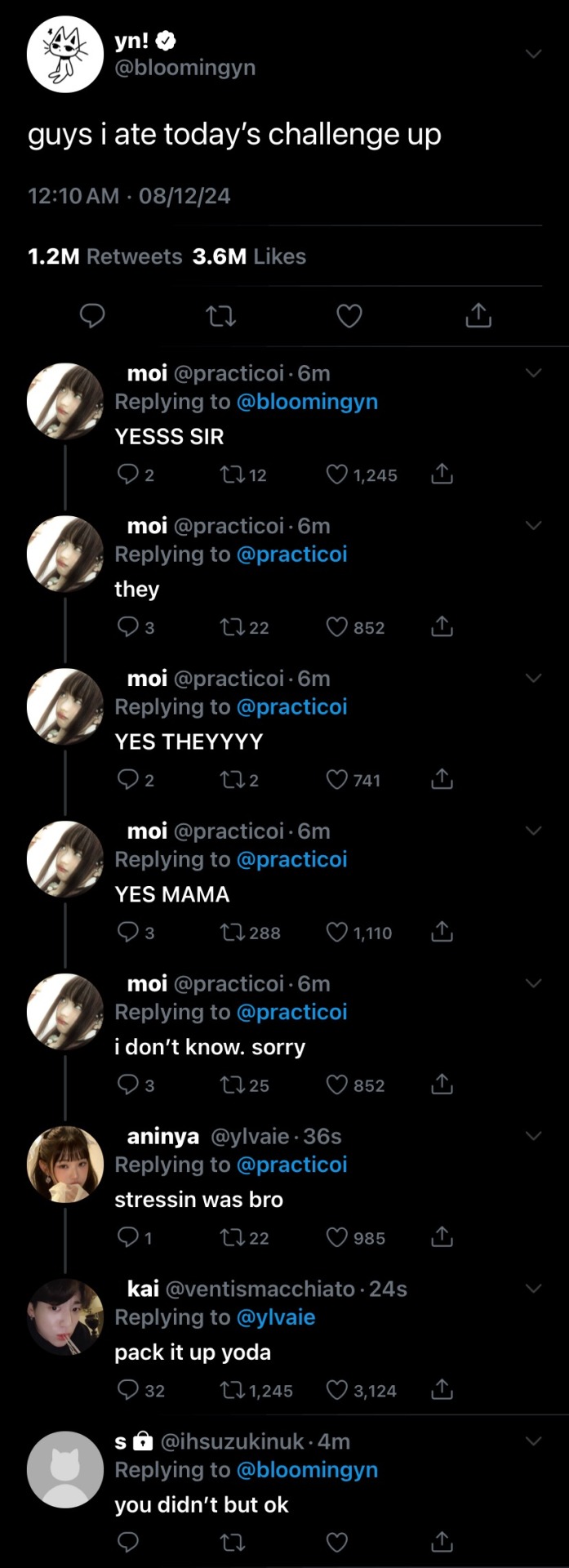The image size is (569, 1568).
Task: Like the "YESSS SIR" reply
Action: click(x=337, y=474)
